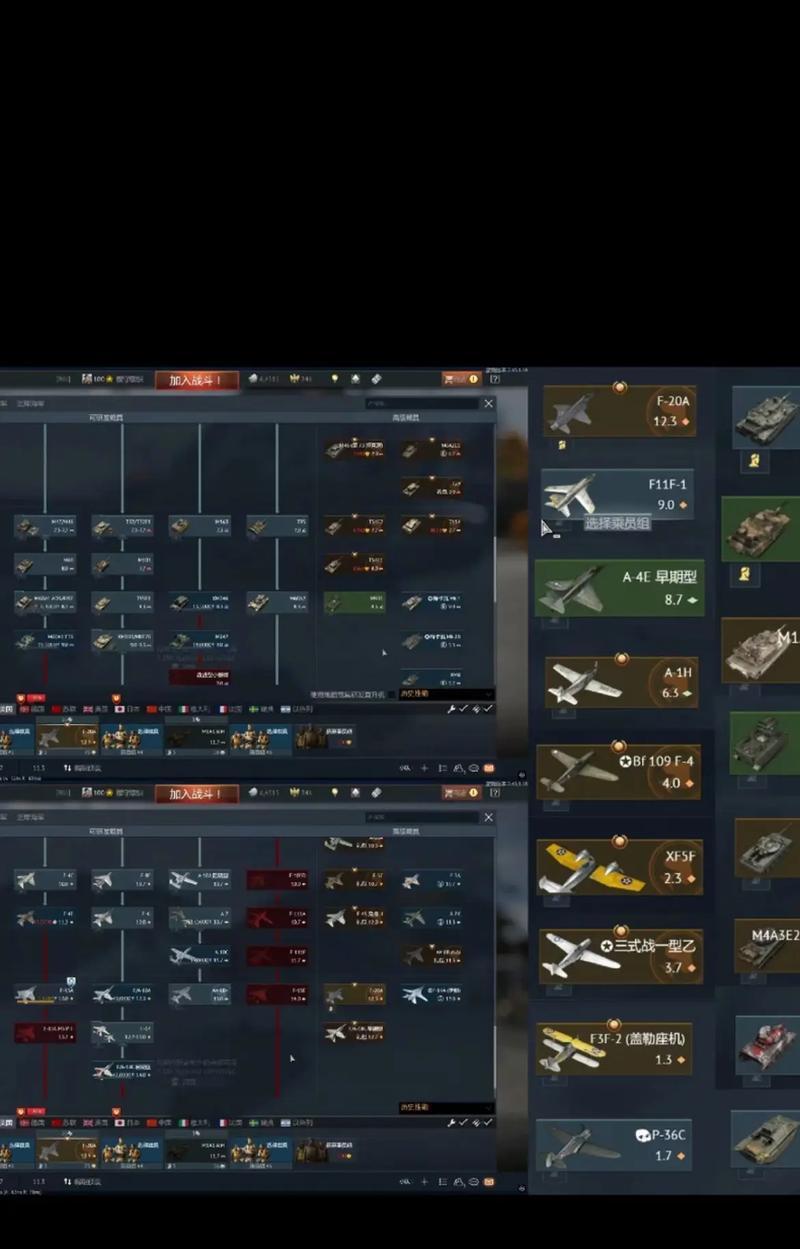Select the yellow-winged XF5F aircraft card
The height and width of the screenshot is (1249, 800).
(618, 867)
